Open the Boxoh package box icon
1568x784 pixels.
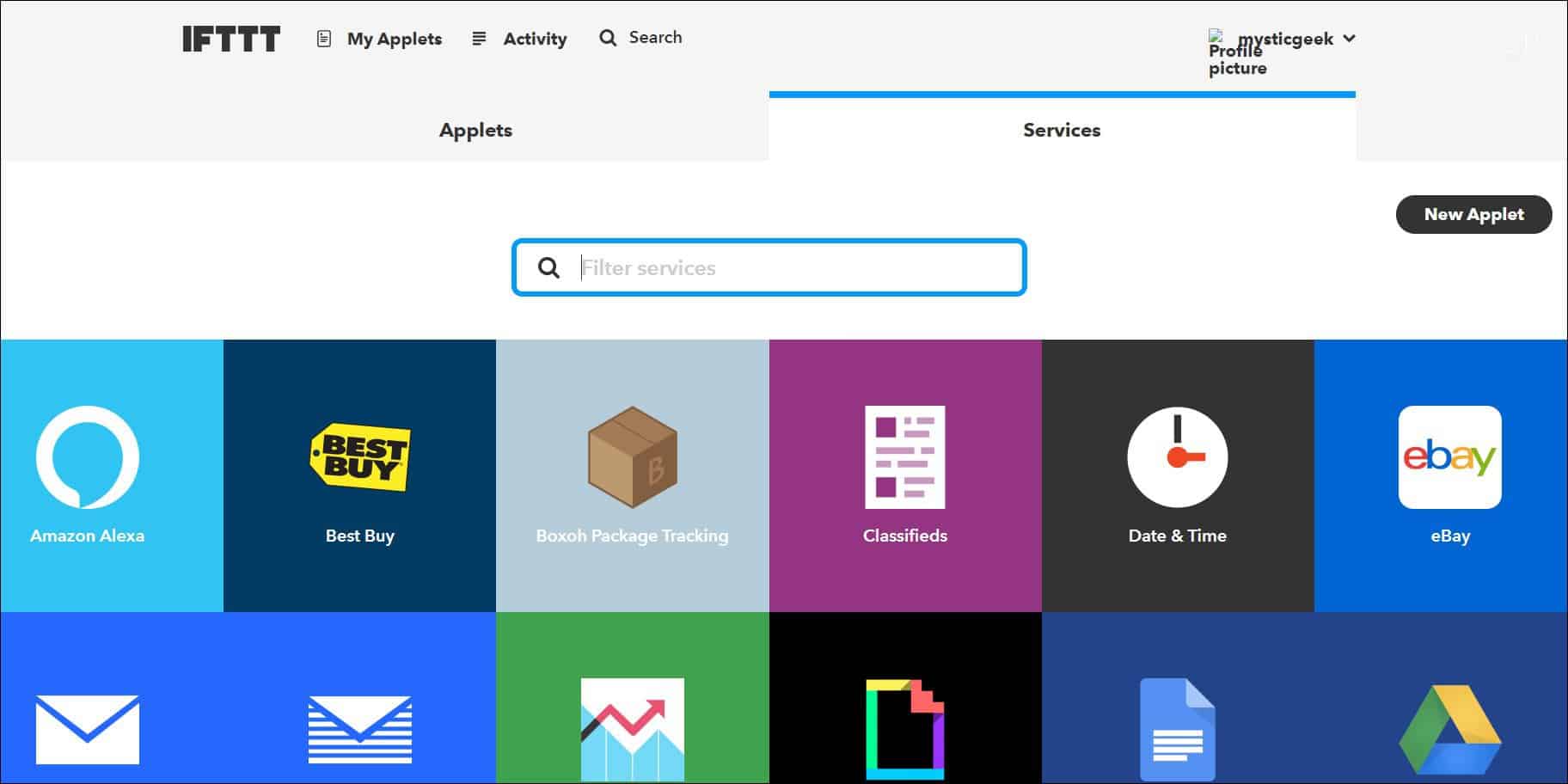coord(633,456)
